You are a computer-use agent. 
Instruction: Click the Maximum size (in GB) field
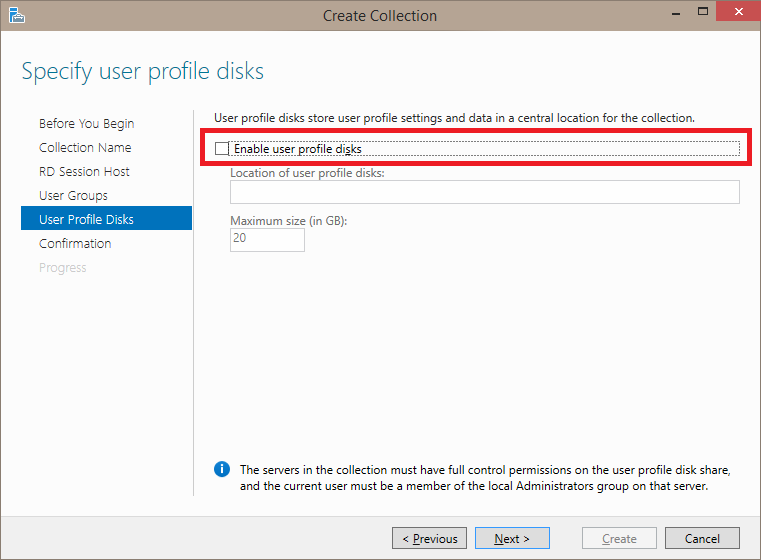[267, 240]
